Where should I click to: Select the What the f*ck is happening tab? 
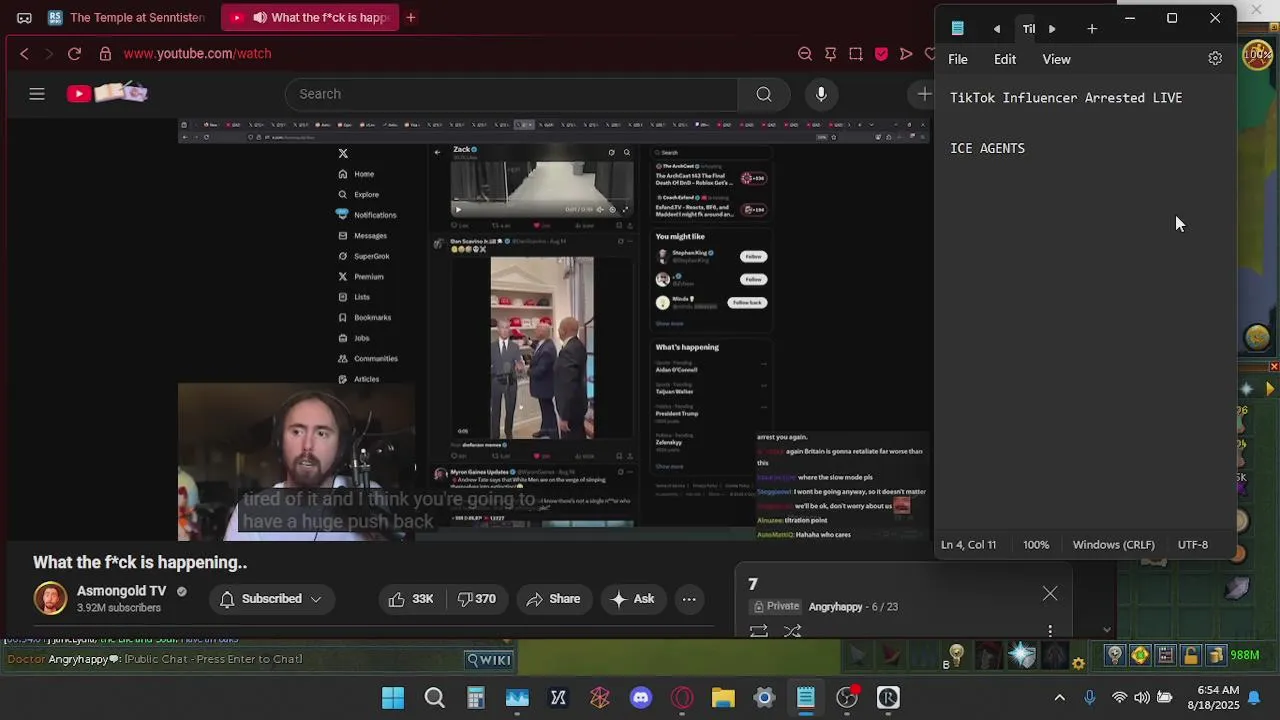point(310,18)
